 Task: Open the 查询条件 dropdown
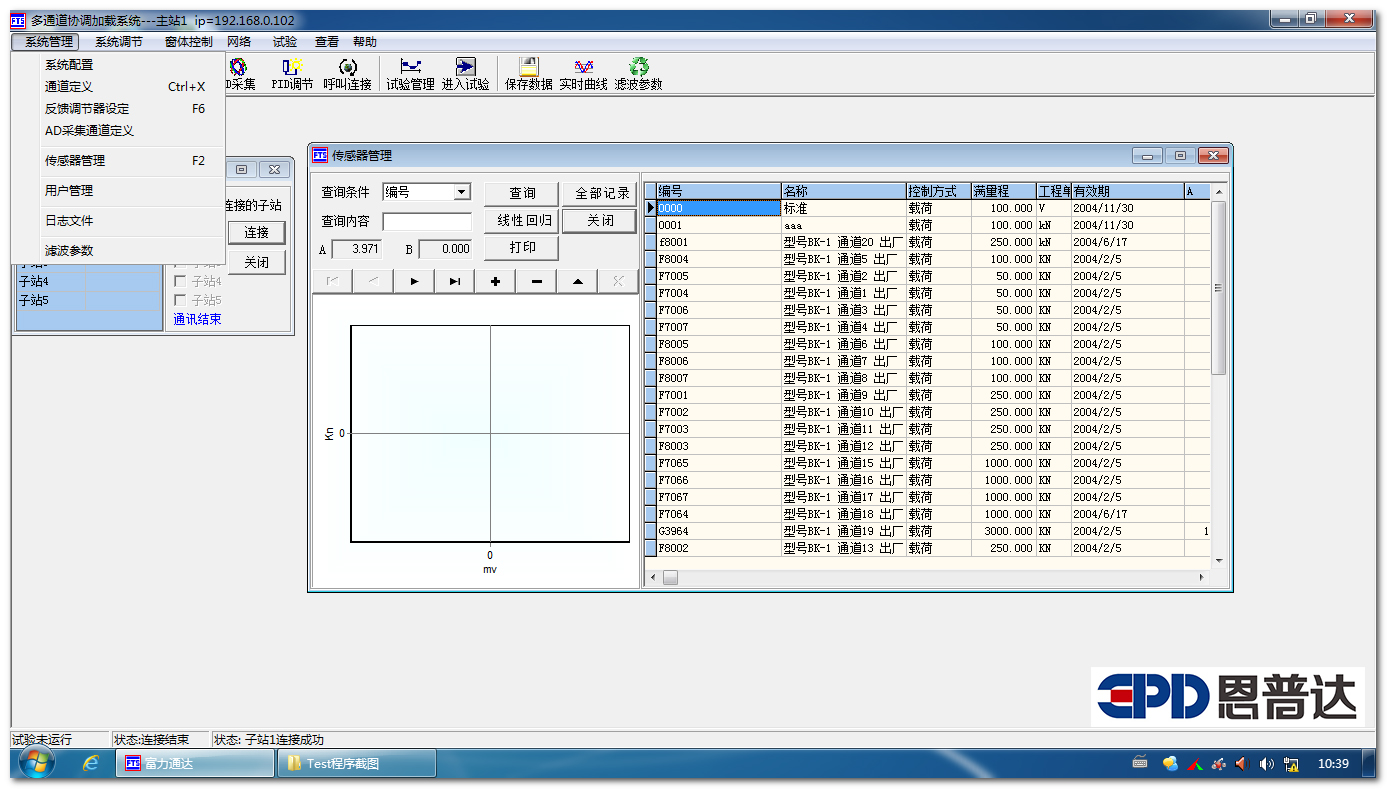461,192
